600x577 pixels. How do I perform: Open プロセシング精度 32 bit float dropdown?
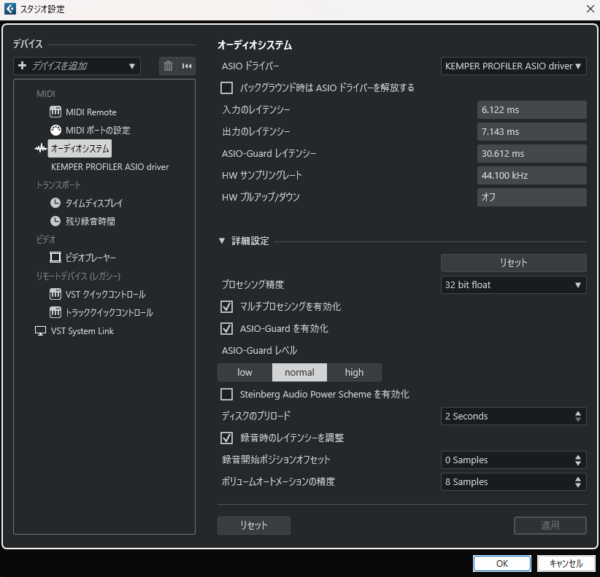(513, 285)
